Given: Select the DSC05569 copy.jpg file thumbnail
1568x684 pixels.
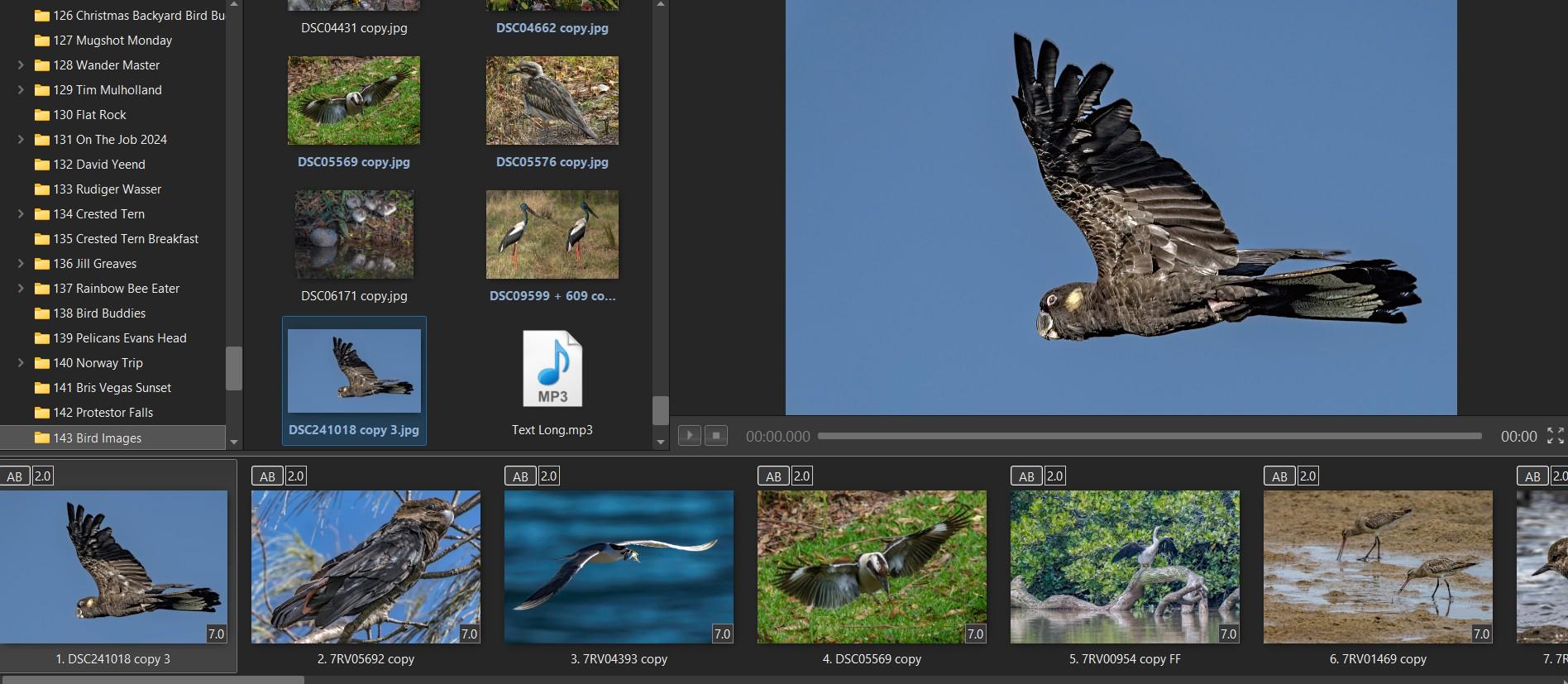Looking at the screenshot, I should tap(354, 100).
